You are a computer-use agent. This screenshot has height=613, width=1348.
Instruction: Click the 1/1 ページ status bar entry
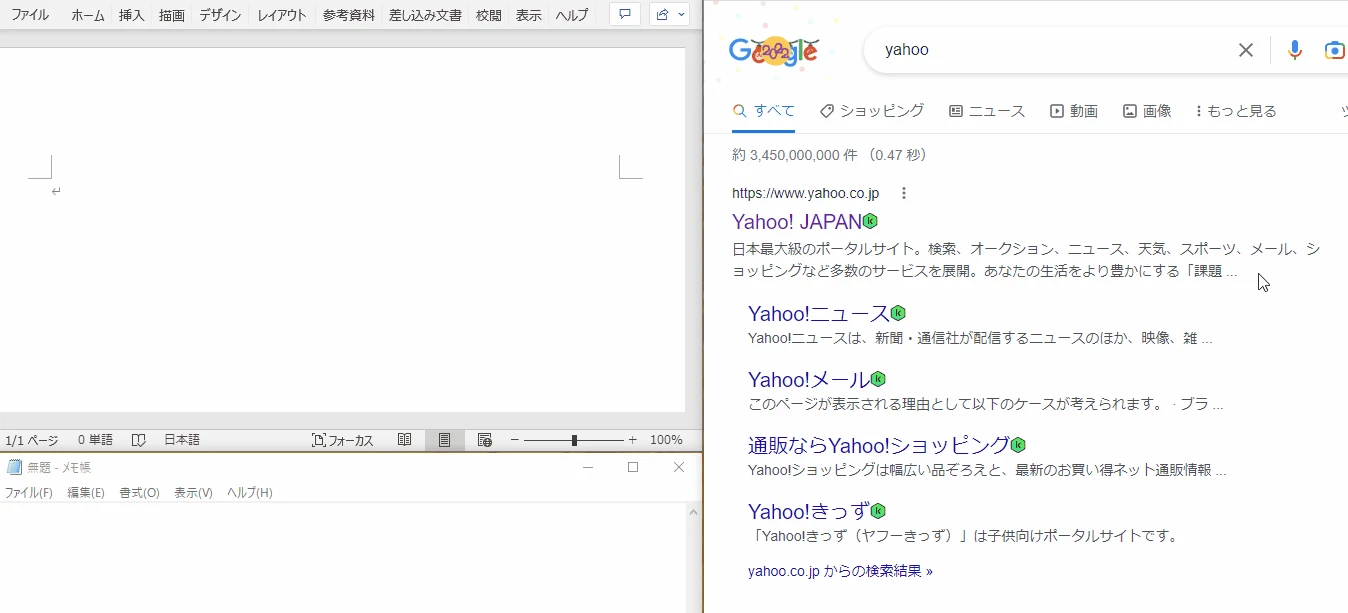[x=32, y=440]
